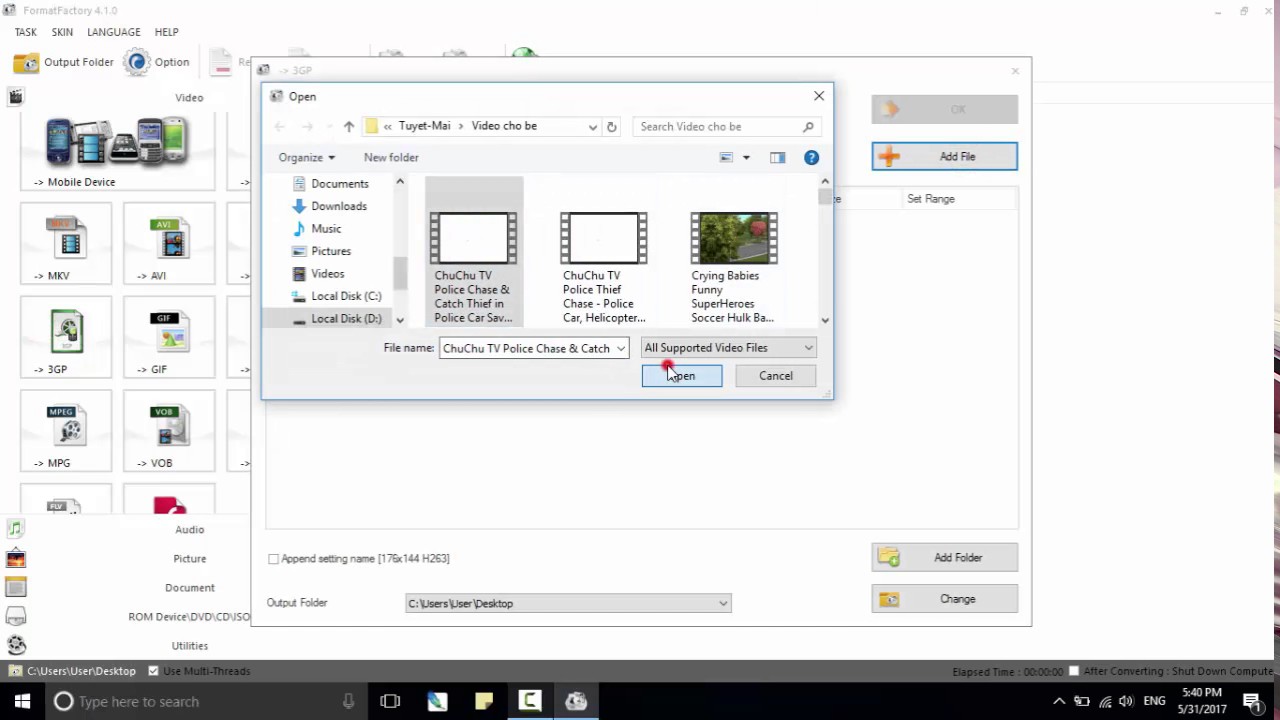Select Crying Babies Funny SuperHeroes video
The height and width of the screenshot is (720, 1280).
pos(733,267)
